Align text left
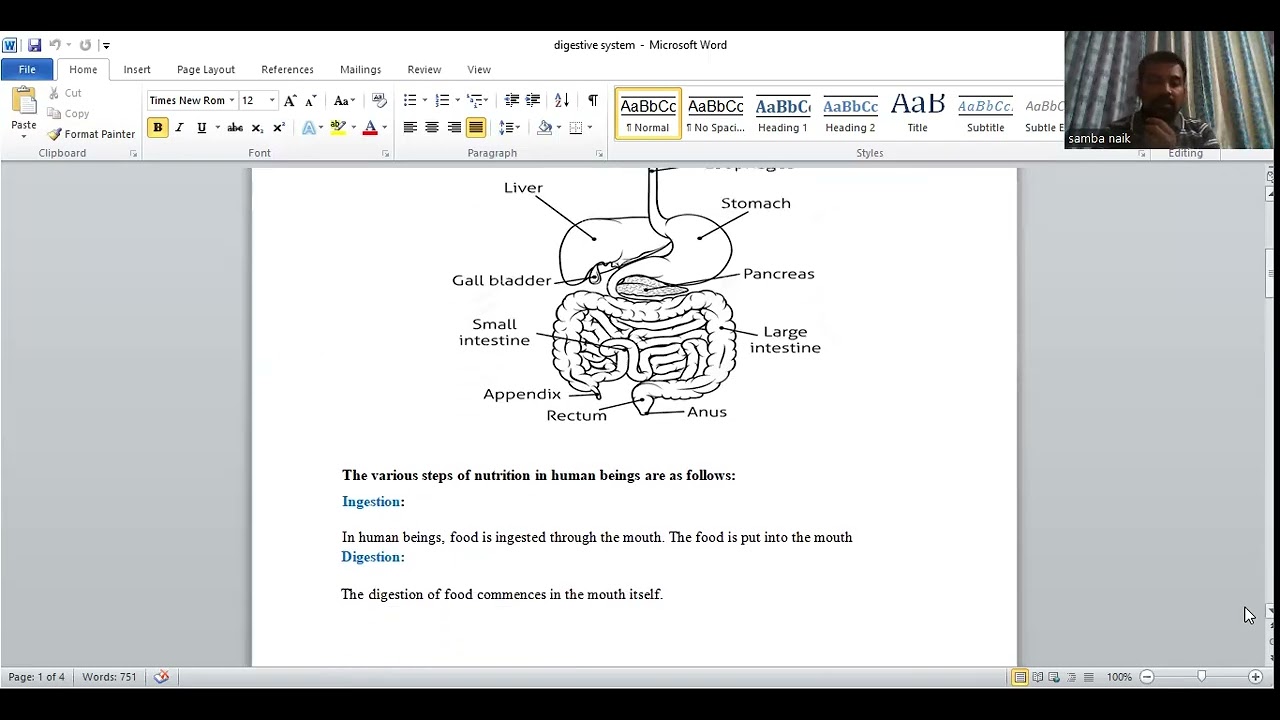This screenshot has width=1280, height=720. pos(410,127)
